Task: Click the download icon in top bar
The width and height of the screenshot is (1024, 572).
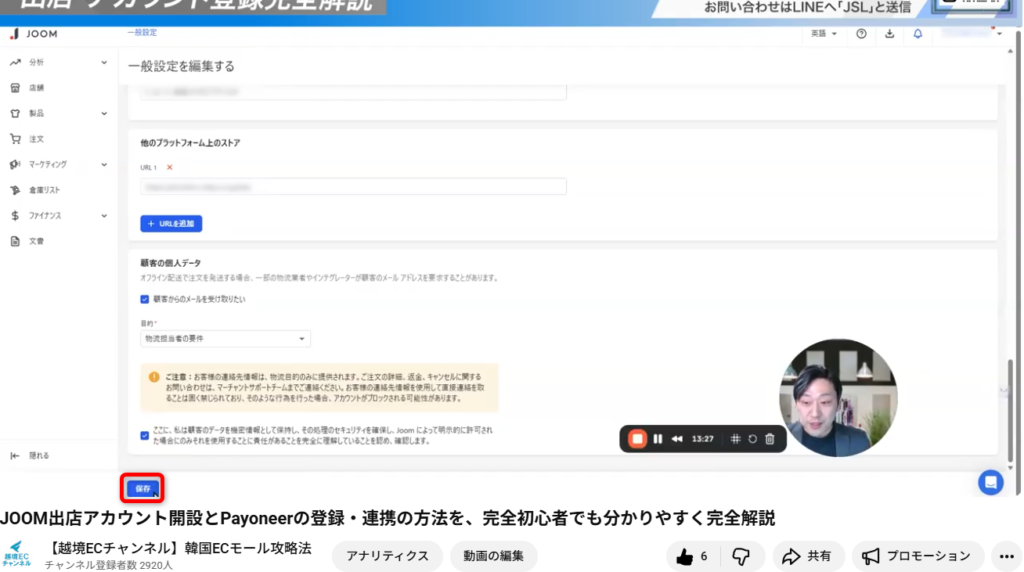Action: 890,33
